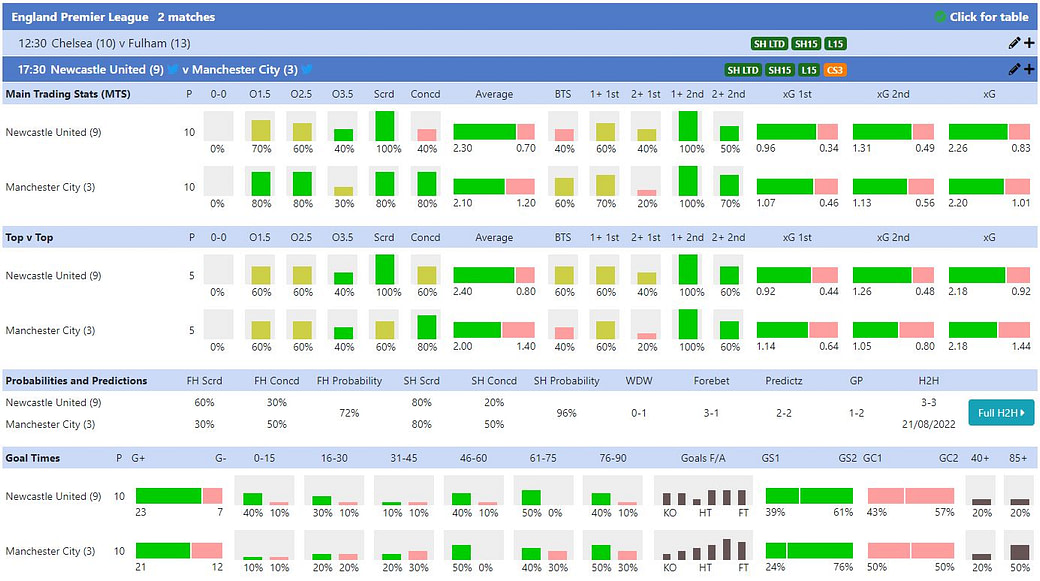
Task: Select the SH LTD badge on Chelsea match
Action: [770, 43]
